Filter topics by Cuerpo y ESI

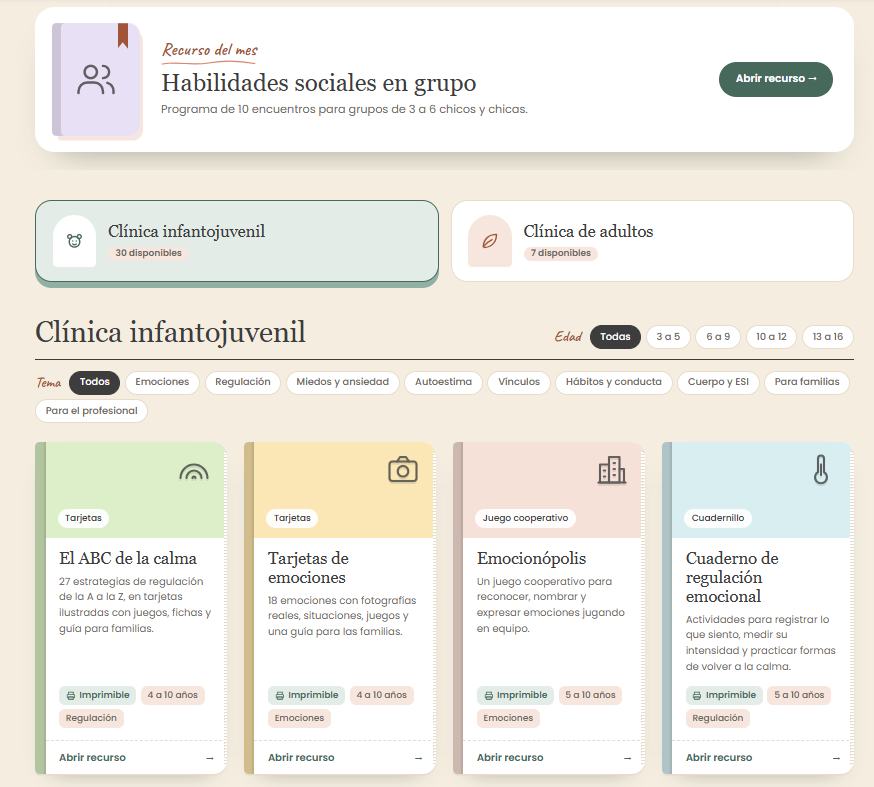(718, 382)
